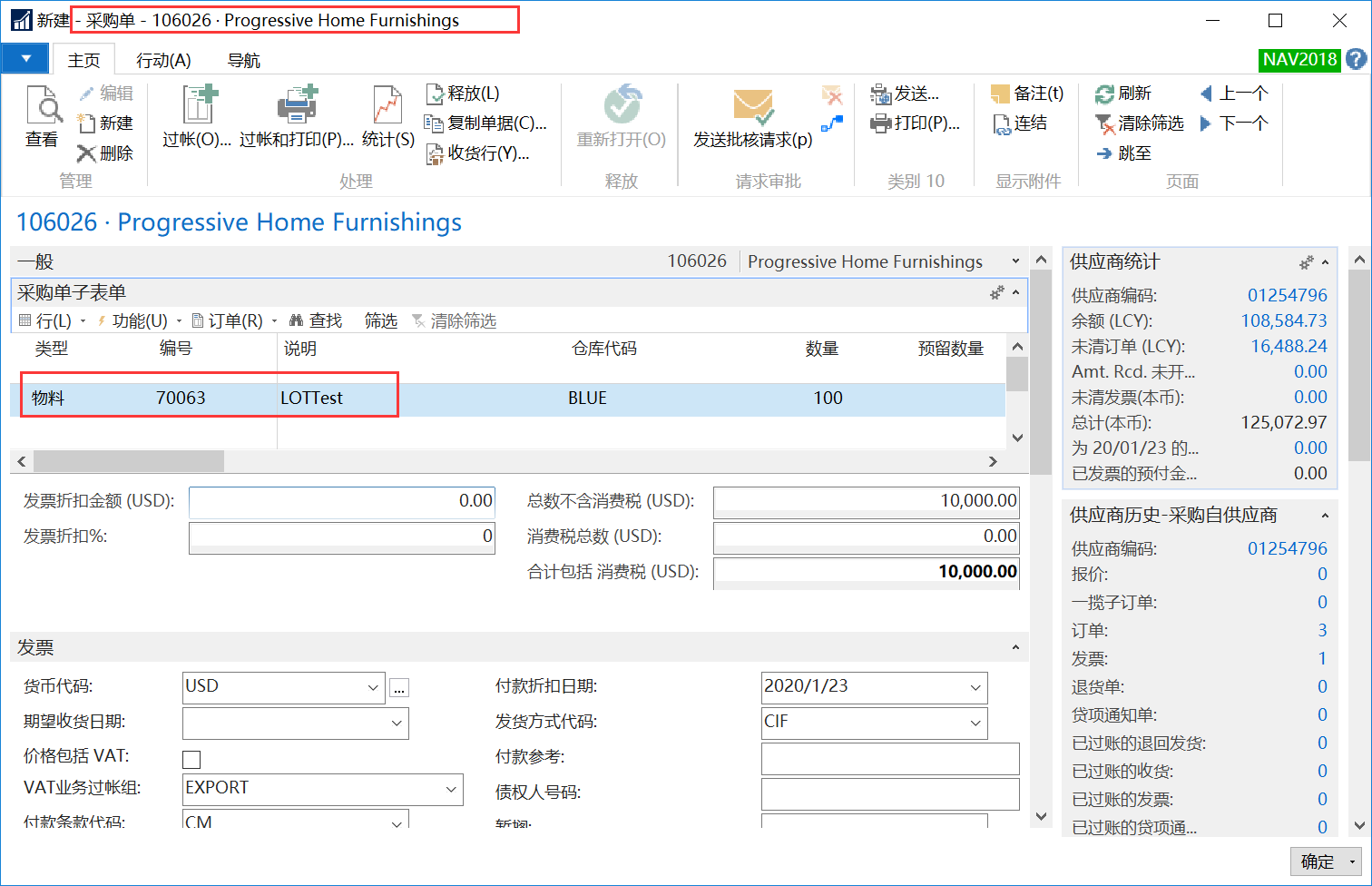Click 发送批核请求(p) envelope icon
The width and height of the screenshot is (1372, 886).
point(753,107)
